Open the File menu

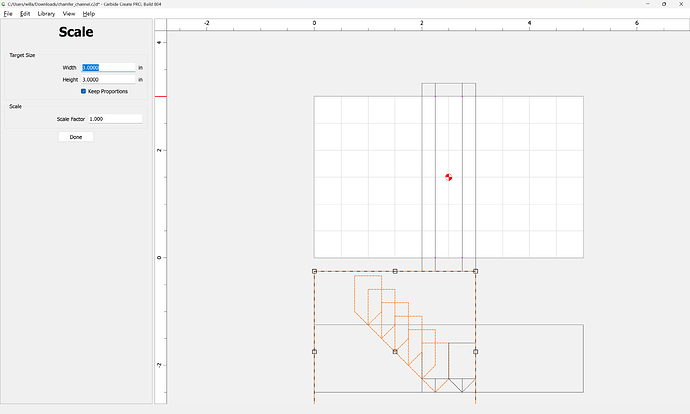pyautogui.click(x=8, y=14)
